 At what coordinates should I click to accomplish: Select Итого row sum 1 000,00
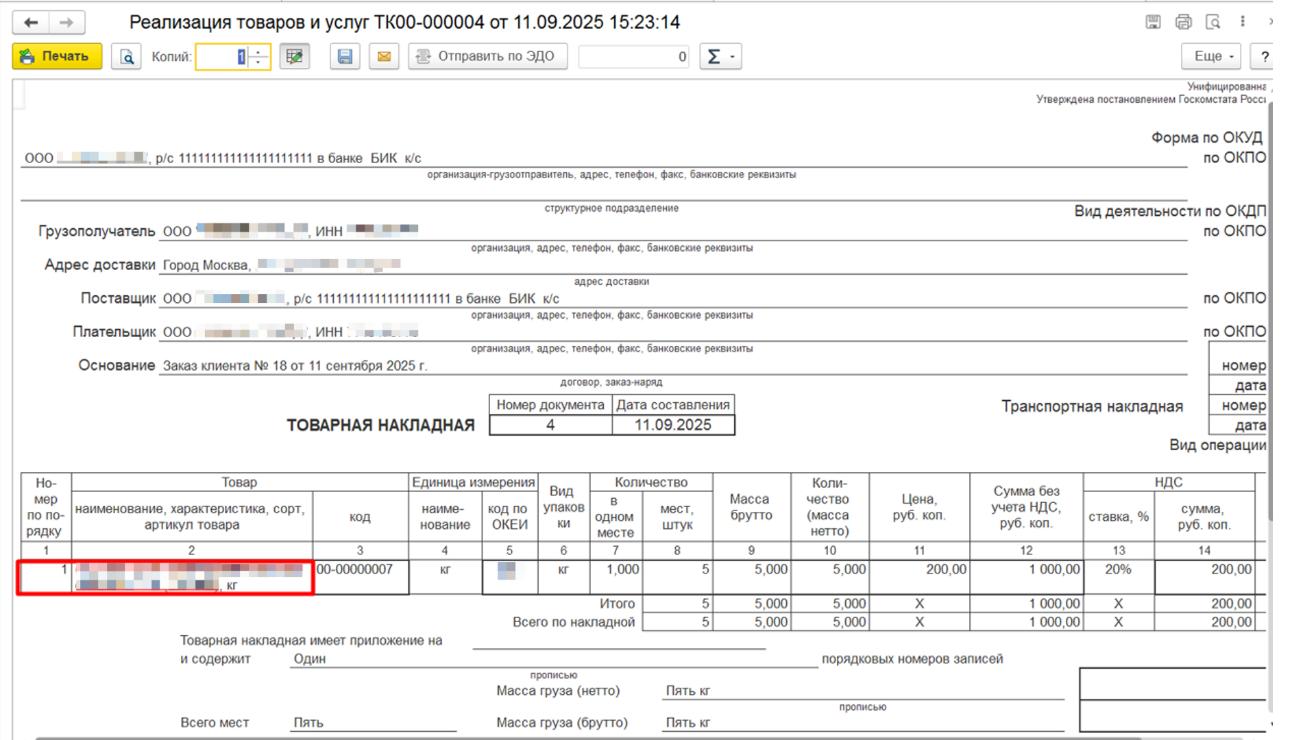pos(1027,604)
